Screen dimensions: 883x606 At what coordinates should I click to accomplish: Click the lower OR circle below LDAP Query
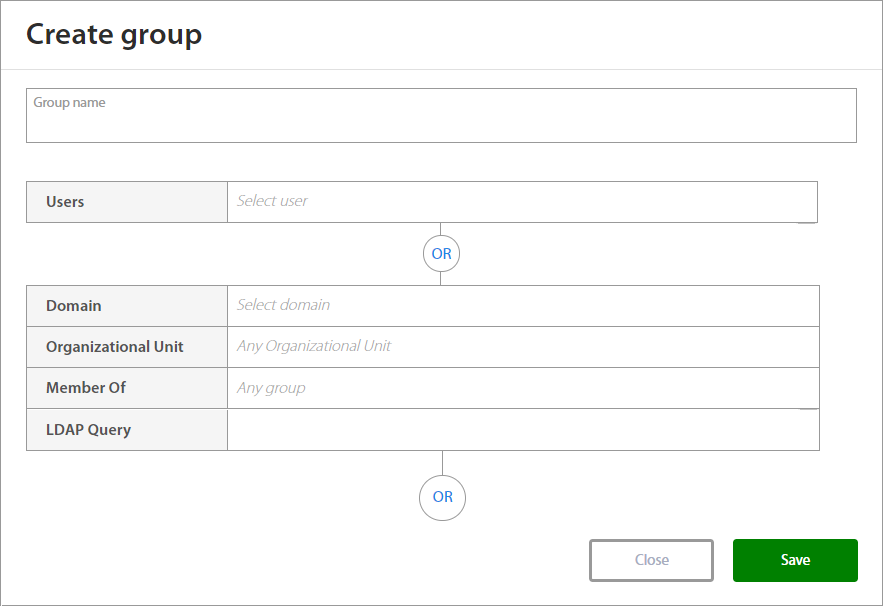[442, 497]
